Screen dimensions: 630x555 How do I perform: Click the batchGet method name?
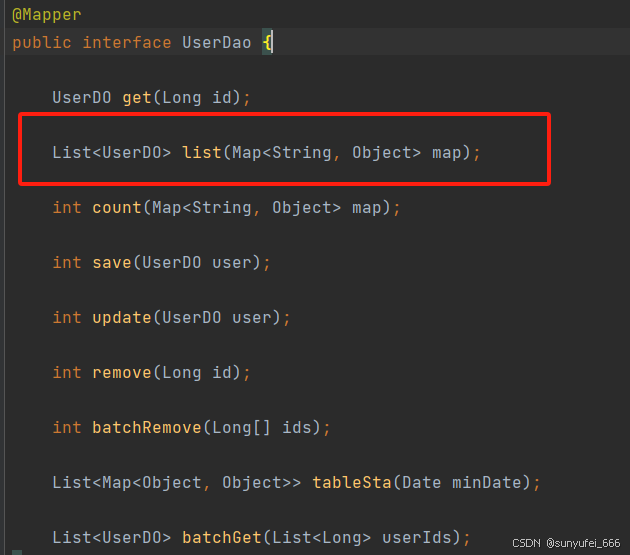pos(222,538)
